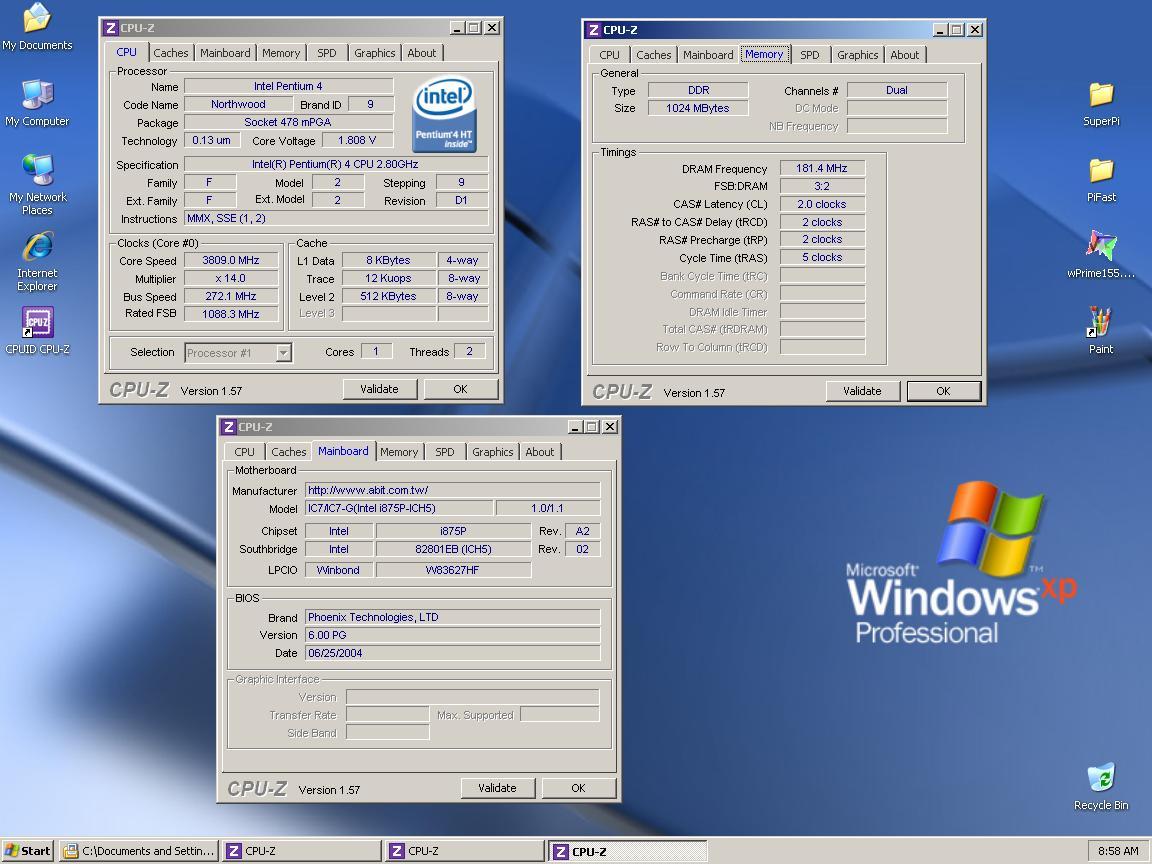Click the Rated FSB 1088.3 MHz value

(x=231, y=314)
